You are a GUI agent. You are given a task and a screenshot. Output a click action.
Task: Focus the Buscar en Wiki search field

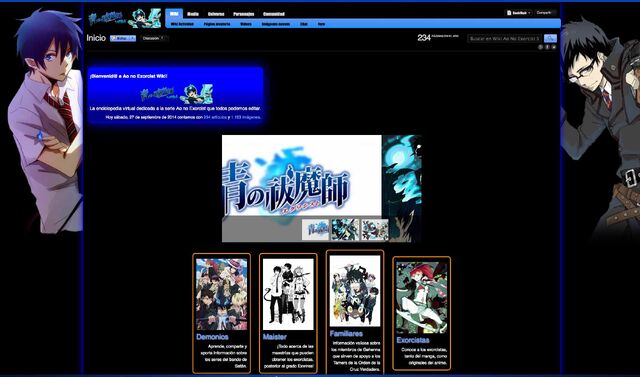504,38
